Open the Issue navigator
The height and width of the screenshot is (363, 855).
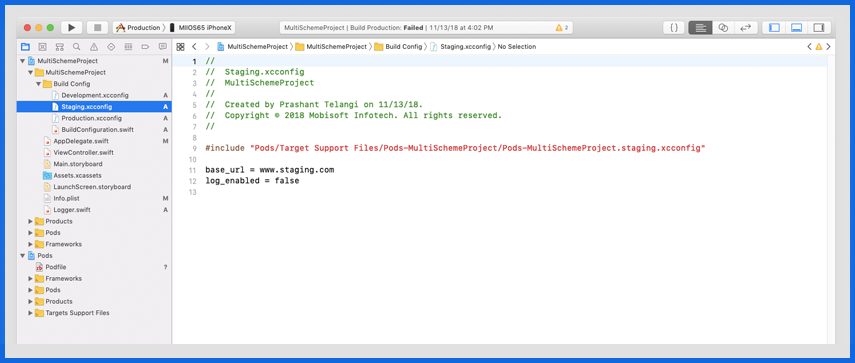[94, 47]
